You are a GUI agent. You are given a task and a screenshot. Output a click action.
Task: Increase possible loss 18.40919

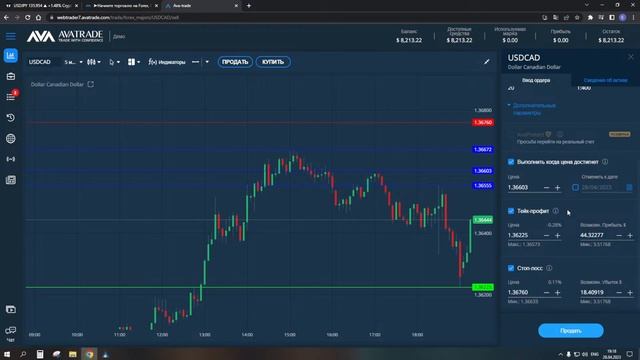630,292
